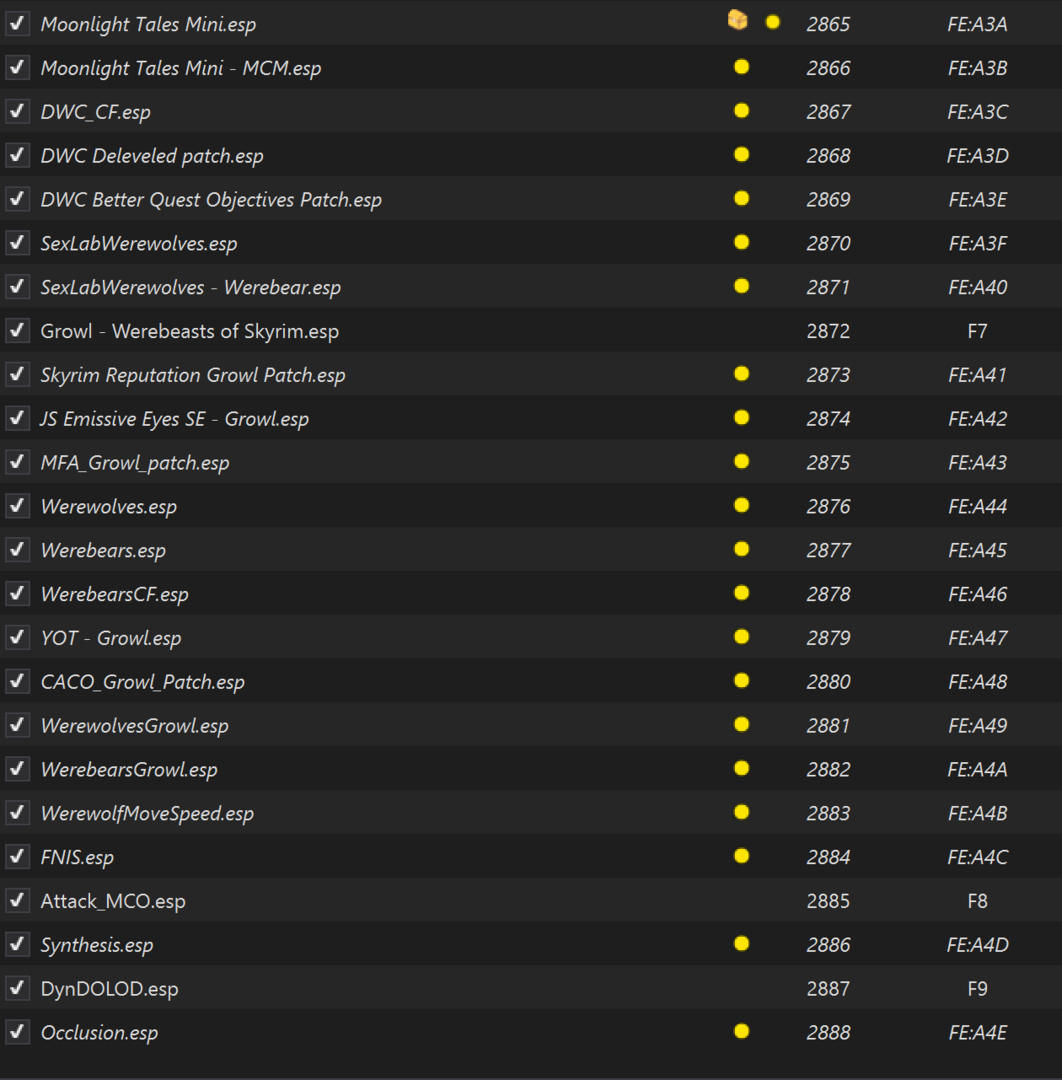The height and width of the screenshot is (1080, 1062).
Task: Click yellow dot for Moonlight Tales Mini - MCM.esp
Action: click(742, 67)
